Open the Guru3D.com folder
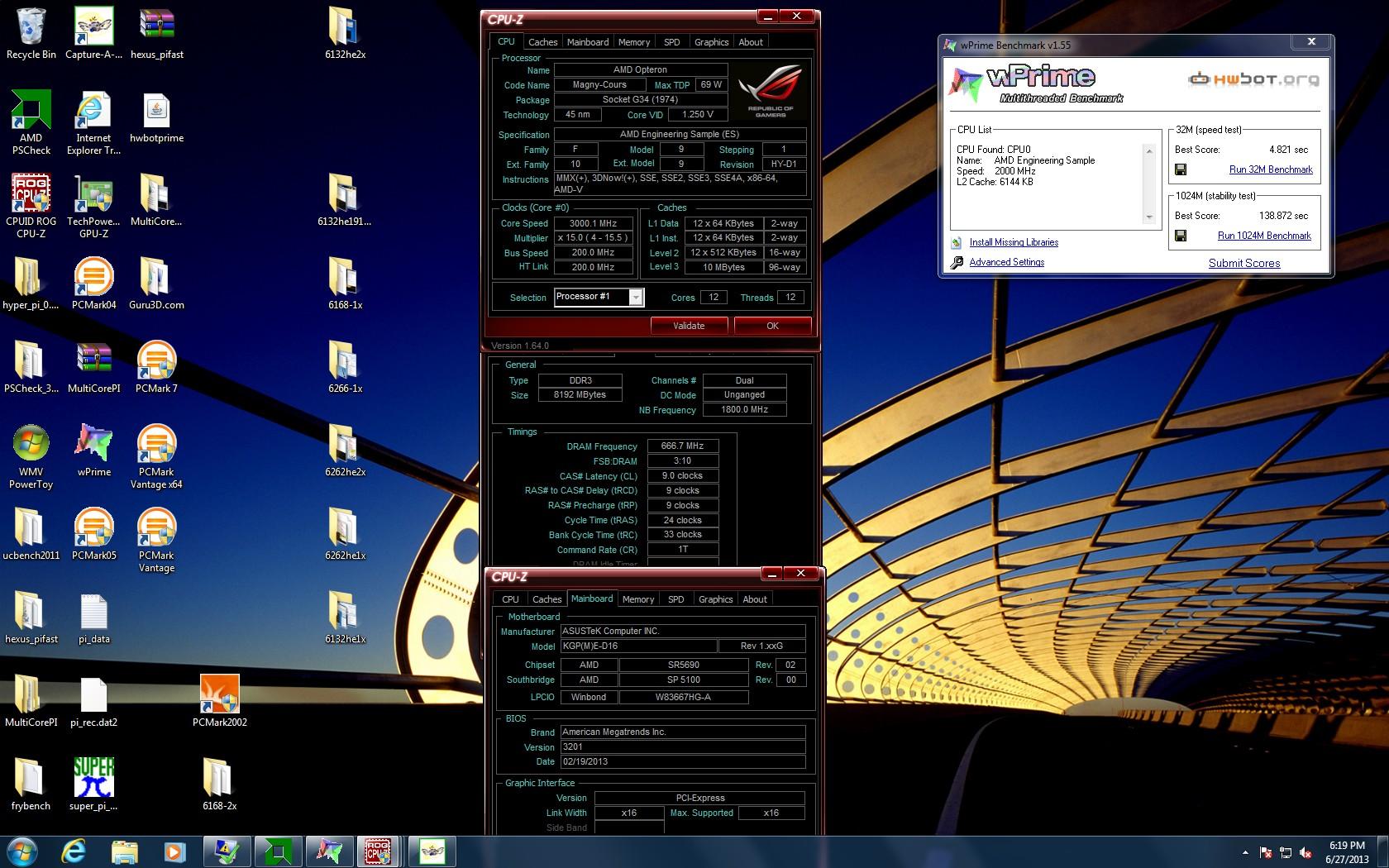Image resolution: width=1389 pixels, height=868 pixels. (x=156, y=284)
